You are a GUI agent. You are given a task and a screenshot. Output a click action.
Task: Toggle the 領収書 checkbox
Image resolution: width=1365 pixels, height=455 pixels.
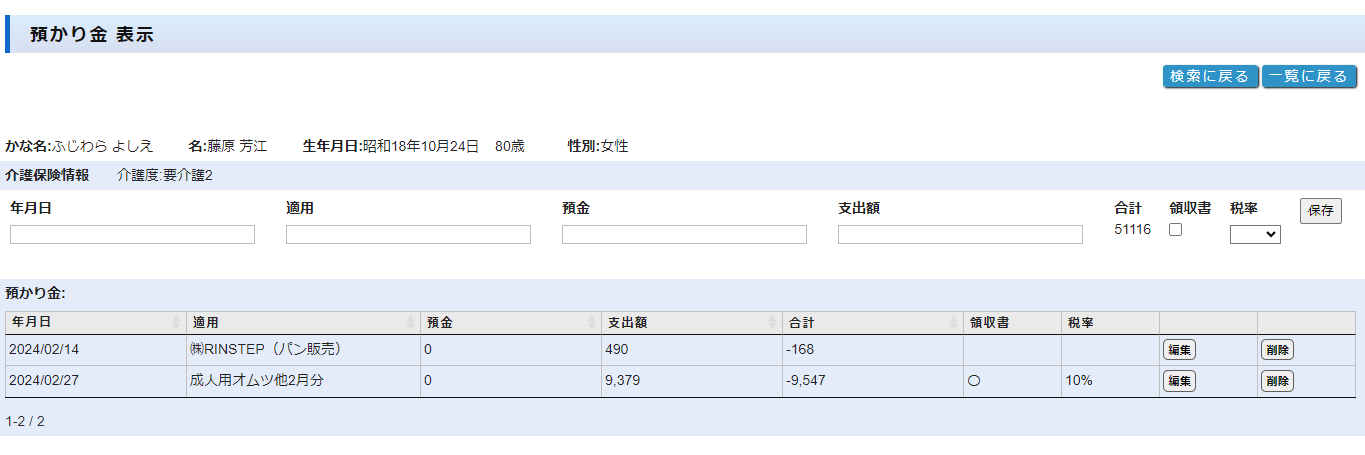pos(1176,230)
